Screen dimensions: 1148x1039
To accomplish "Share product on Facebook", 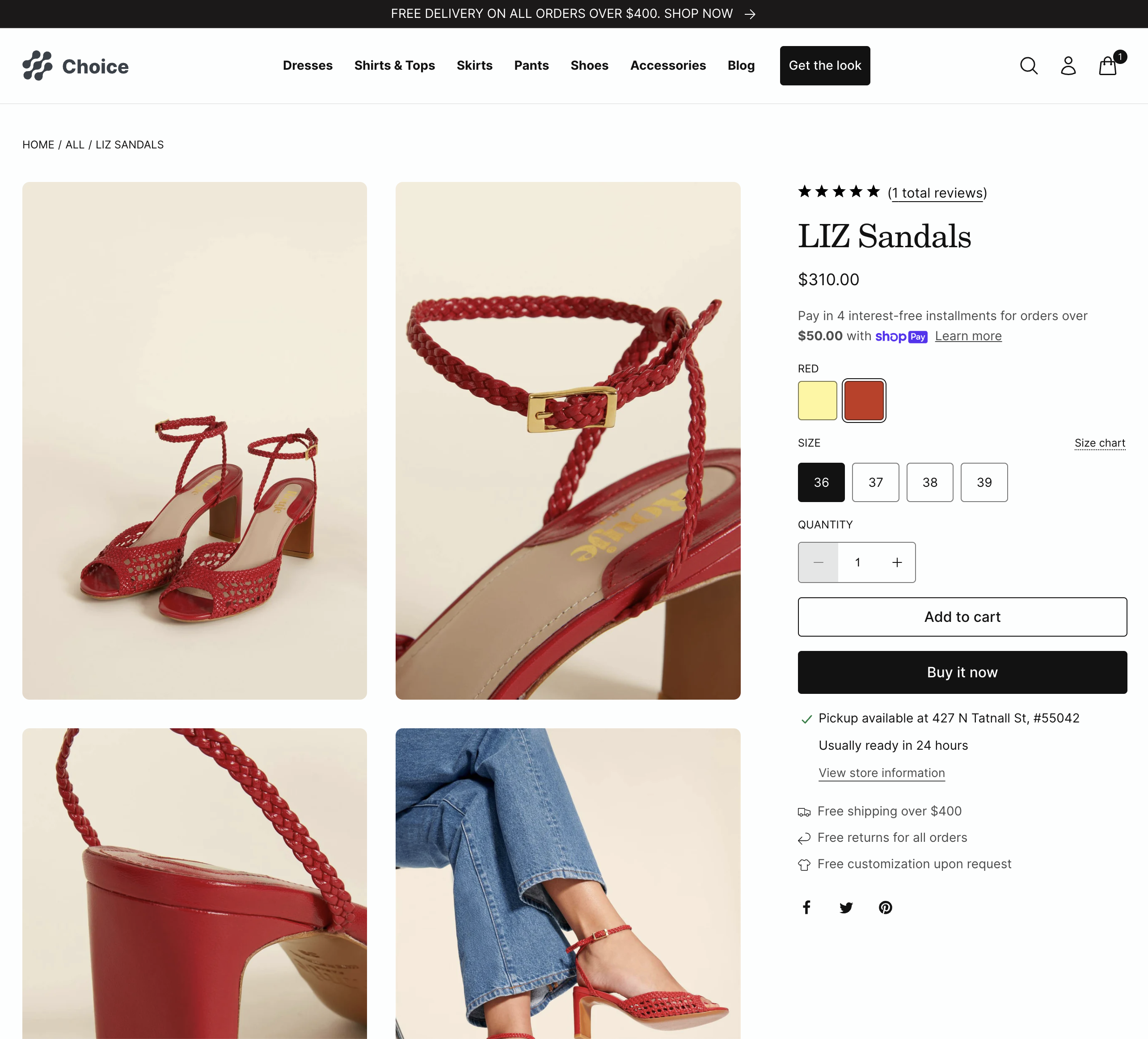I will [807, 908].
